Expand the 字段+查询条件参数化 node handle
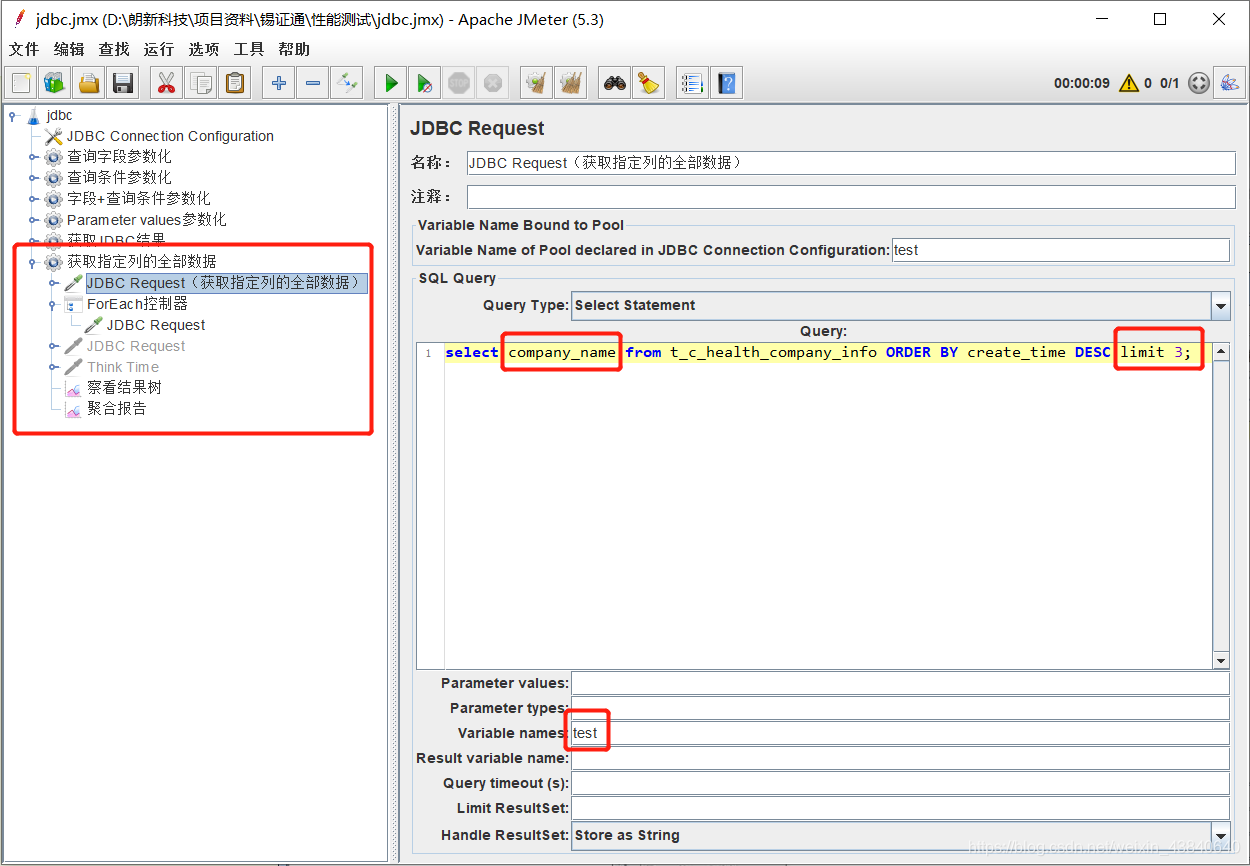The width and height of the screenshot is (1250, 866). (x=33, y=199)
